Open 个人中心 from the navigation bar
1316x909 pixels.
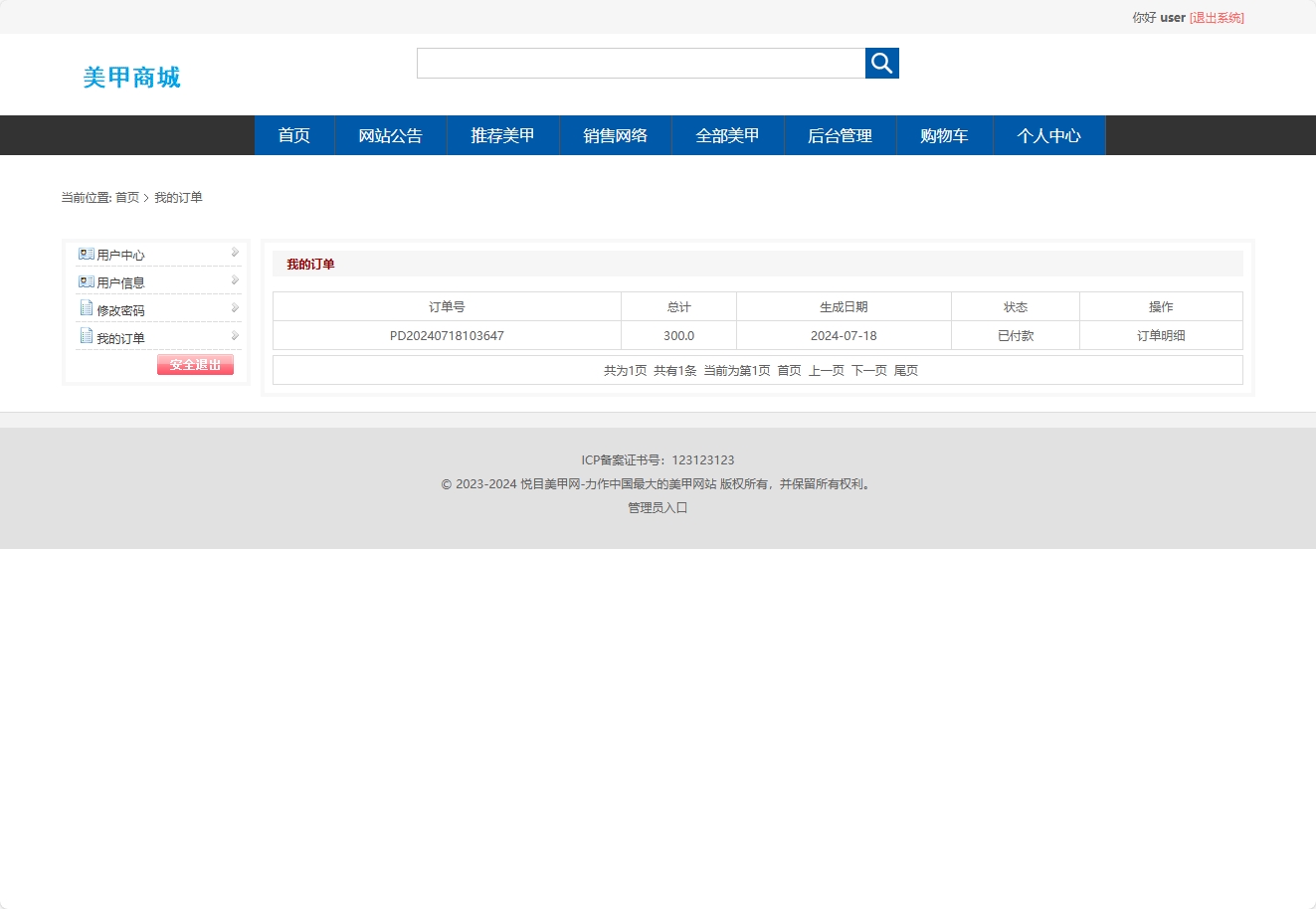(1049, 135)
